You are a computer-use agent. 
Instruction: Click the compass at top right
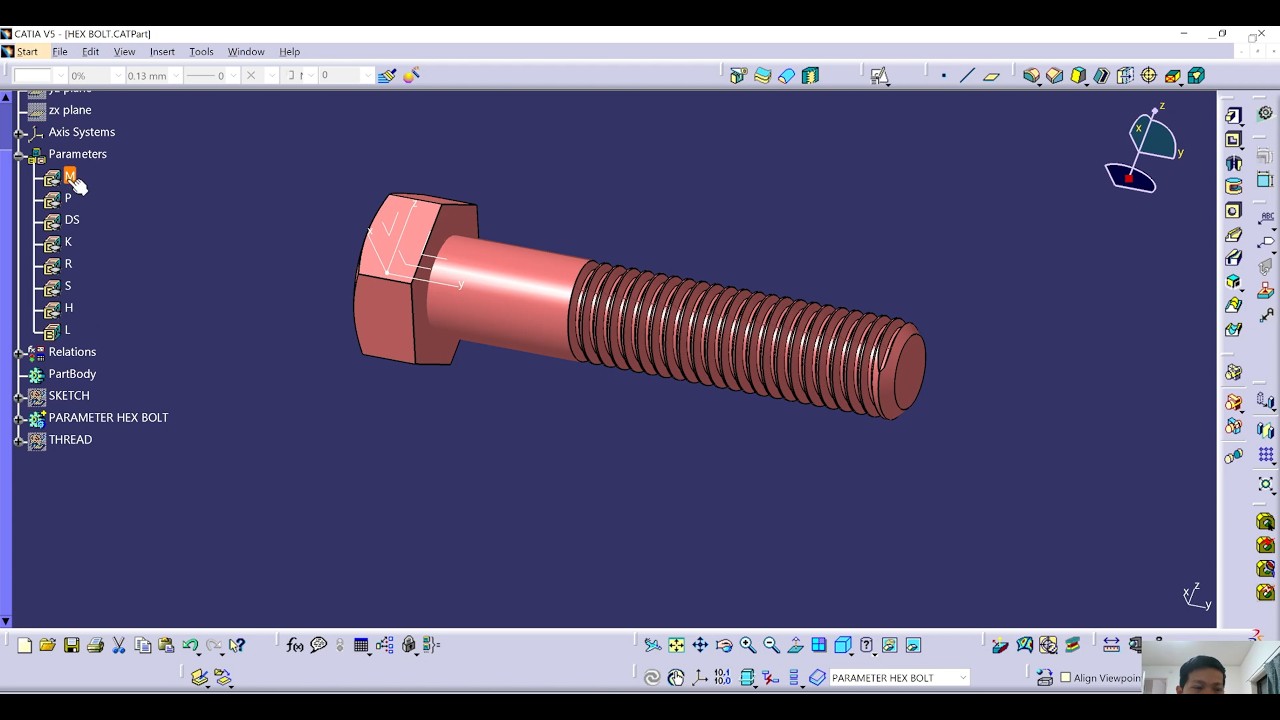pyautogui.click(x=1144, y=150)
